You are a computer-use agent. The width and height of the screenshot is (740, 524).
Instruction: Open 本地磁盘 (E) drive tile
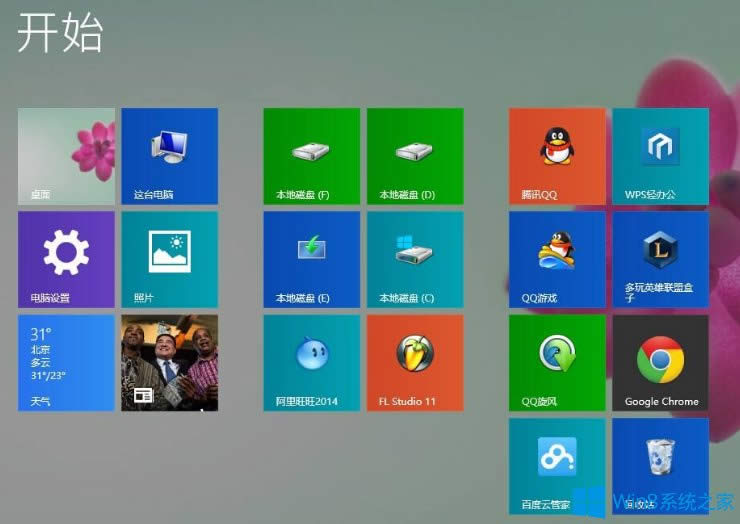(311, 258)
